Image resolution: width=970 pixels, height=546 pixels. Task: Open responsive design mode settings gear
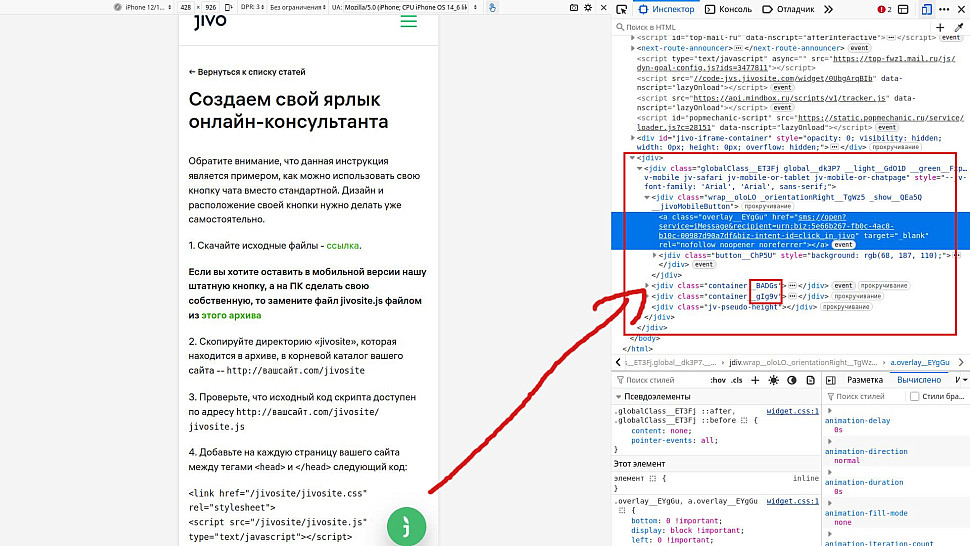pos(588,7)
